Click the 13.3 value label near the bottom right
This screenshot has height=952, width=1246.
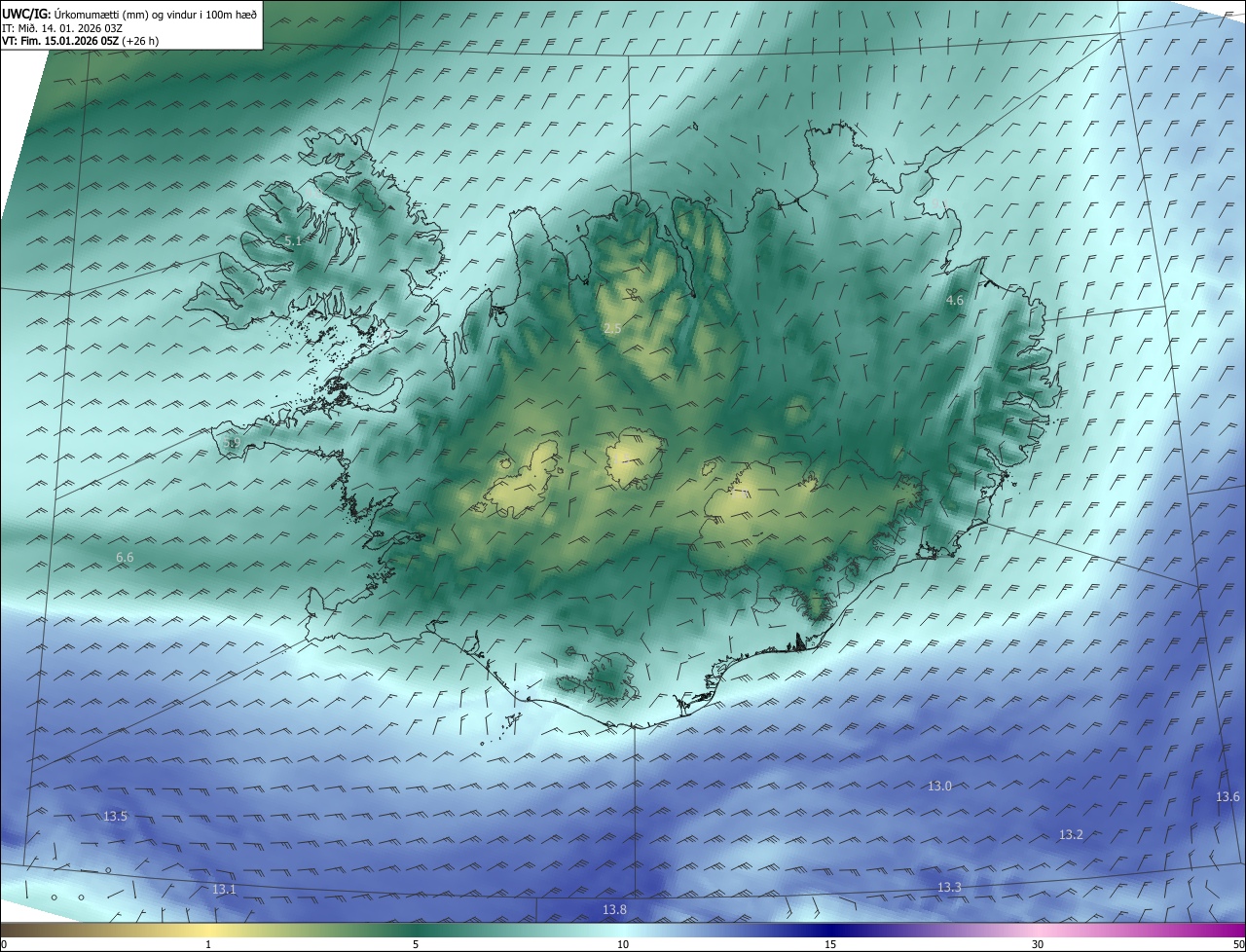(x=949, y=888)
